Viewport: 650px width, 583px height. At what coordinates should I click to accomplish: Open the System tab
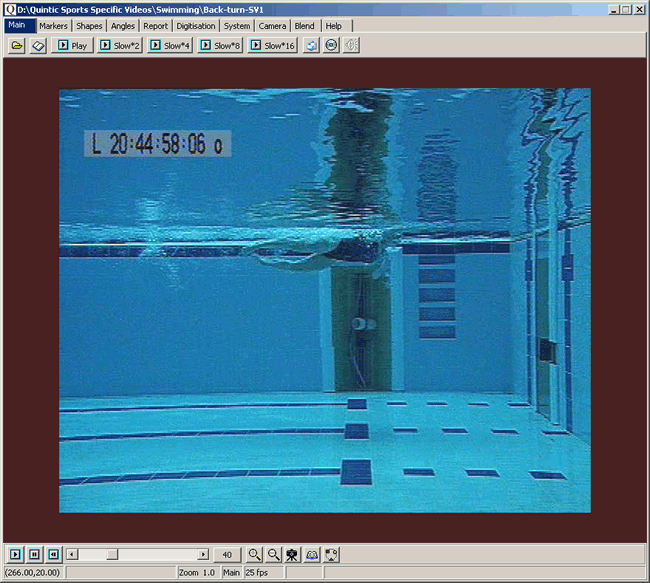pyautogui.click(x=237, y=26)
